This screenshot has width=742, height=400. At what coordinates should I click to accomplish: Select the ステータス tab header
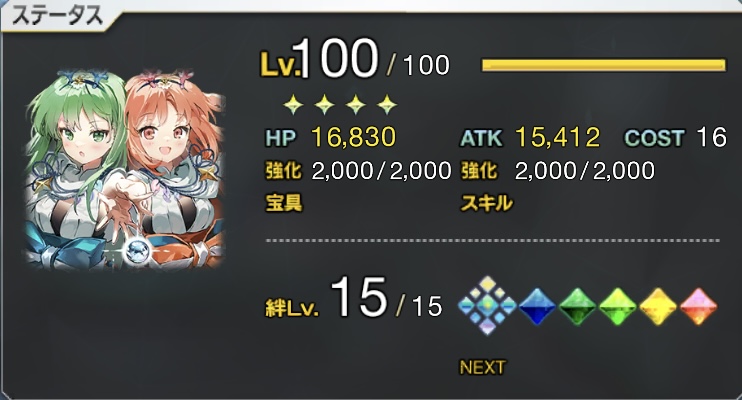tap(57, 16)
